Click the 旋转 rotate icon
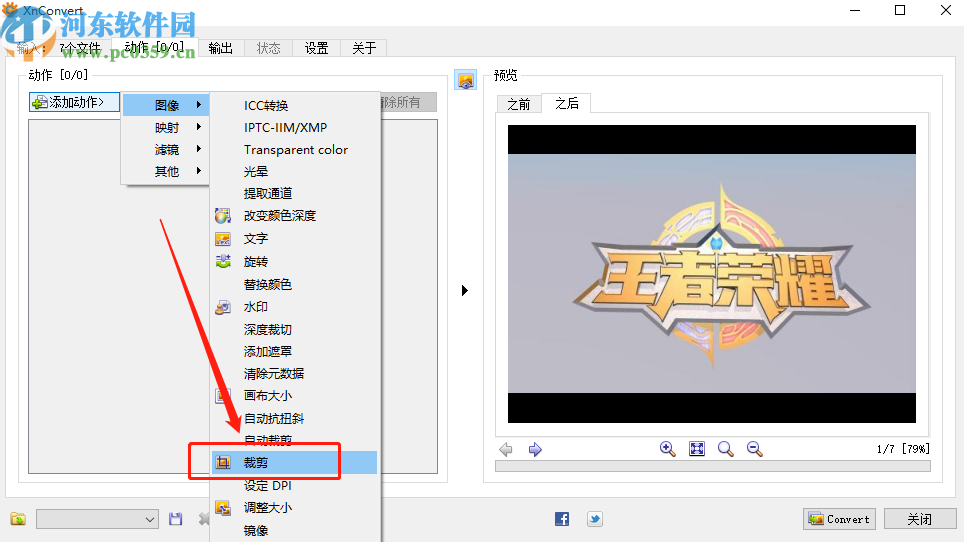The image size is (964, 542). [x=223, y=261]
